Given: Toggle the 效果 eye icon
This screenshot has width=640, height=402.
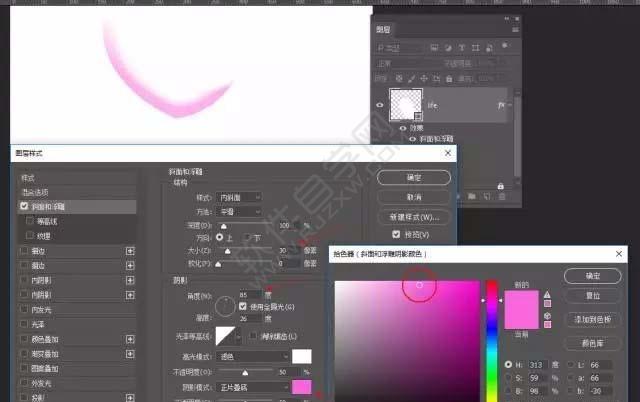Looking at the screenshot, I should pos(403,128).
